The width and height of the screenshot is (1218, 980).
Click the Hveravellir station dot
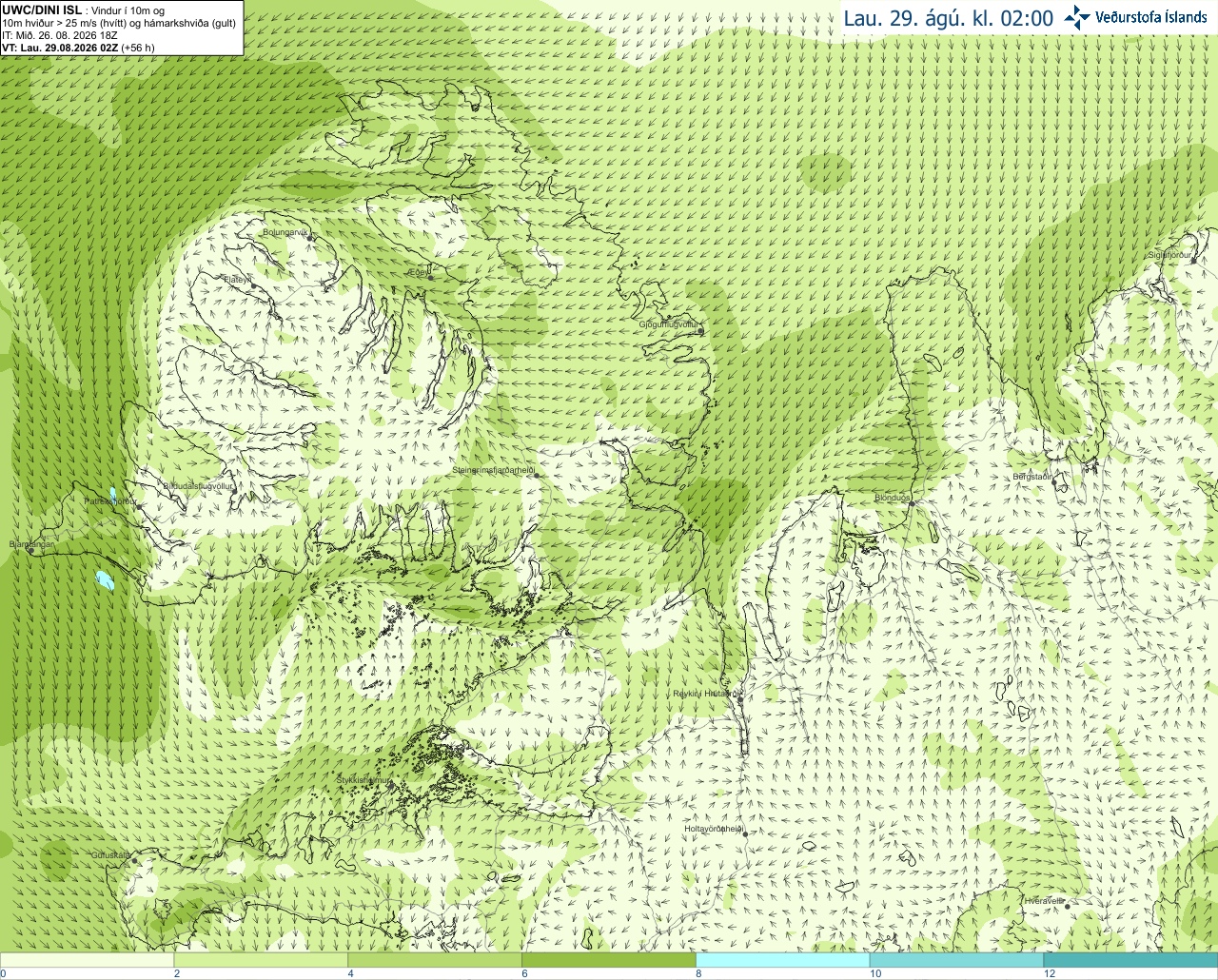pos(1067,907)
